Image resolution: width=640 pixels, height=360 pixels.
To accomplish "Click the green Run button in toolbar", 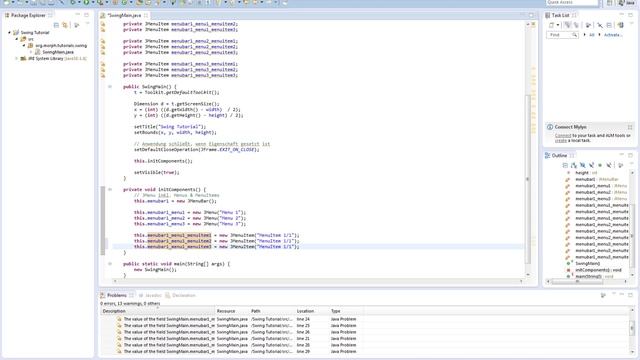I will 86,2.
